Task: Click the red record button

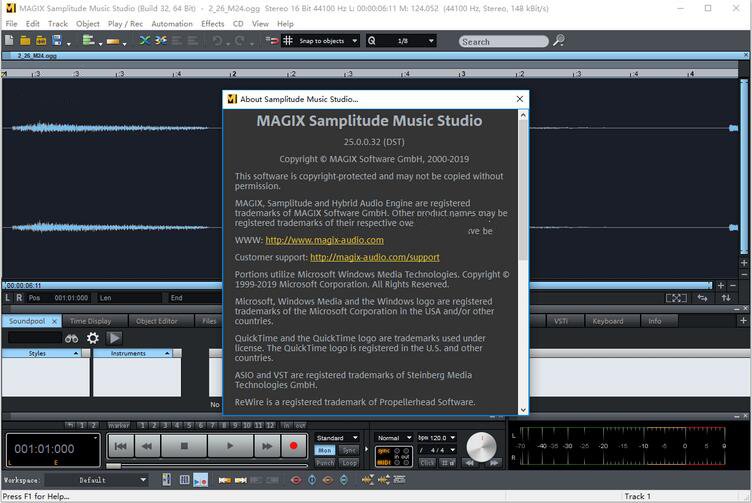Action: click(x=294, y=446)
